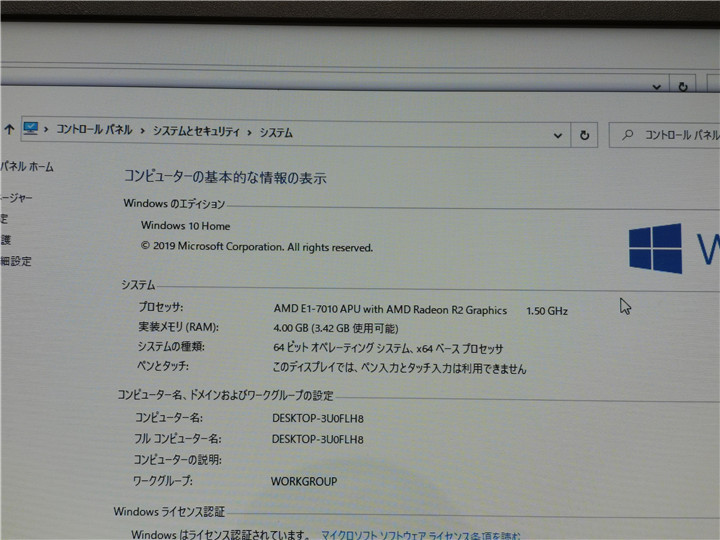This screenshot has height=540, width=720.
Task: Click the Up arrow navigation button
Action: pyautogui.click(x=9, y=129)
